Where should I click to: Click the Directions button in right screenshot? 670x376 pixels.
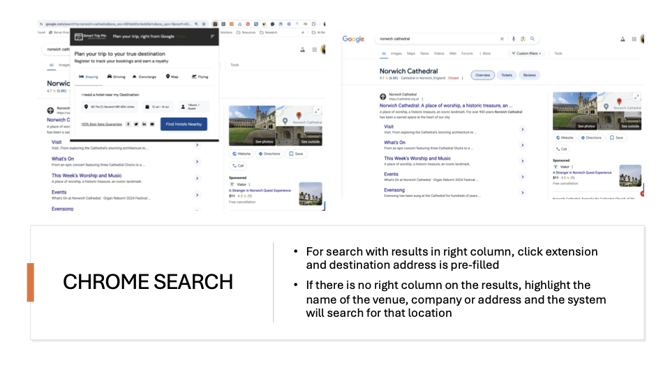591,138
